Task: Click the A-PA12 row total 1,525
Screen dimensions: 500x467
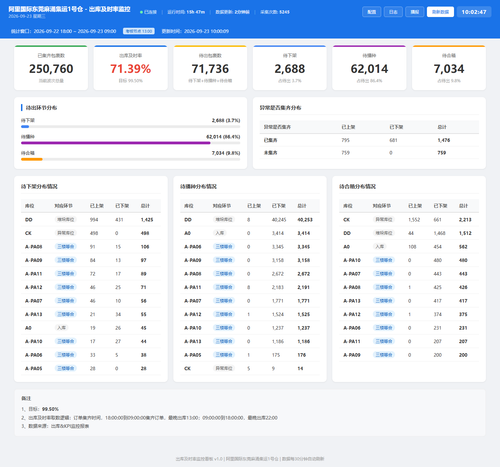Action: [x=304, y=314]
